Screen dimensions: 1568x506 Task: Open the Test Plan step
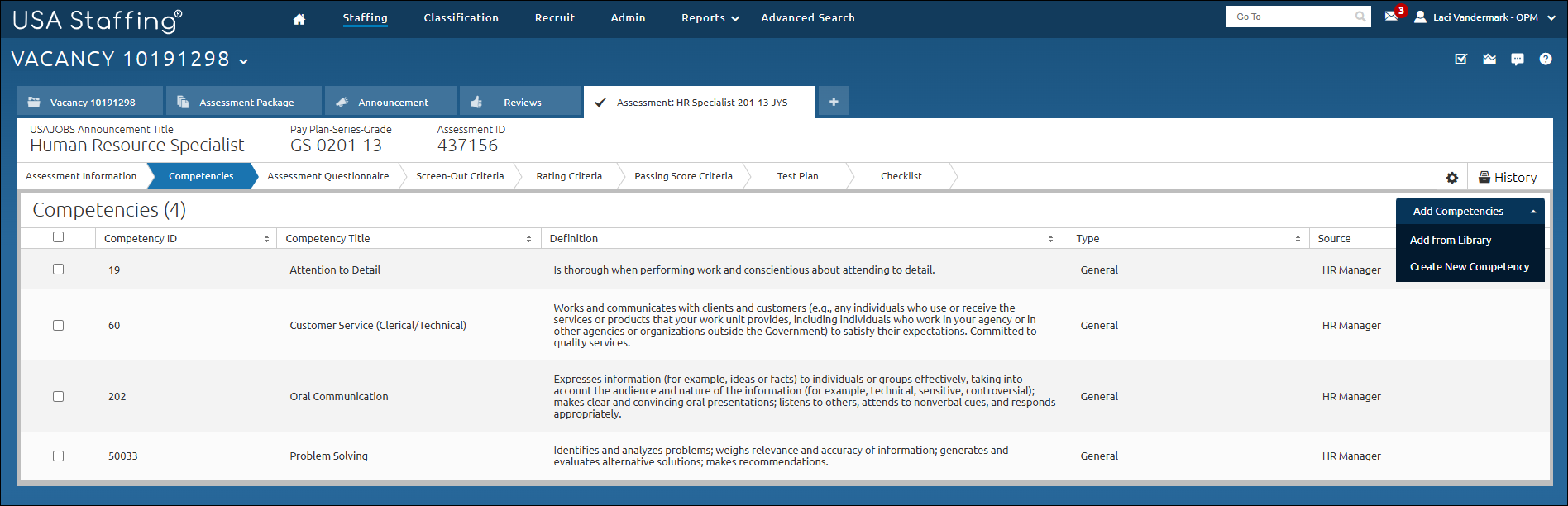[x=797, y=176]
